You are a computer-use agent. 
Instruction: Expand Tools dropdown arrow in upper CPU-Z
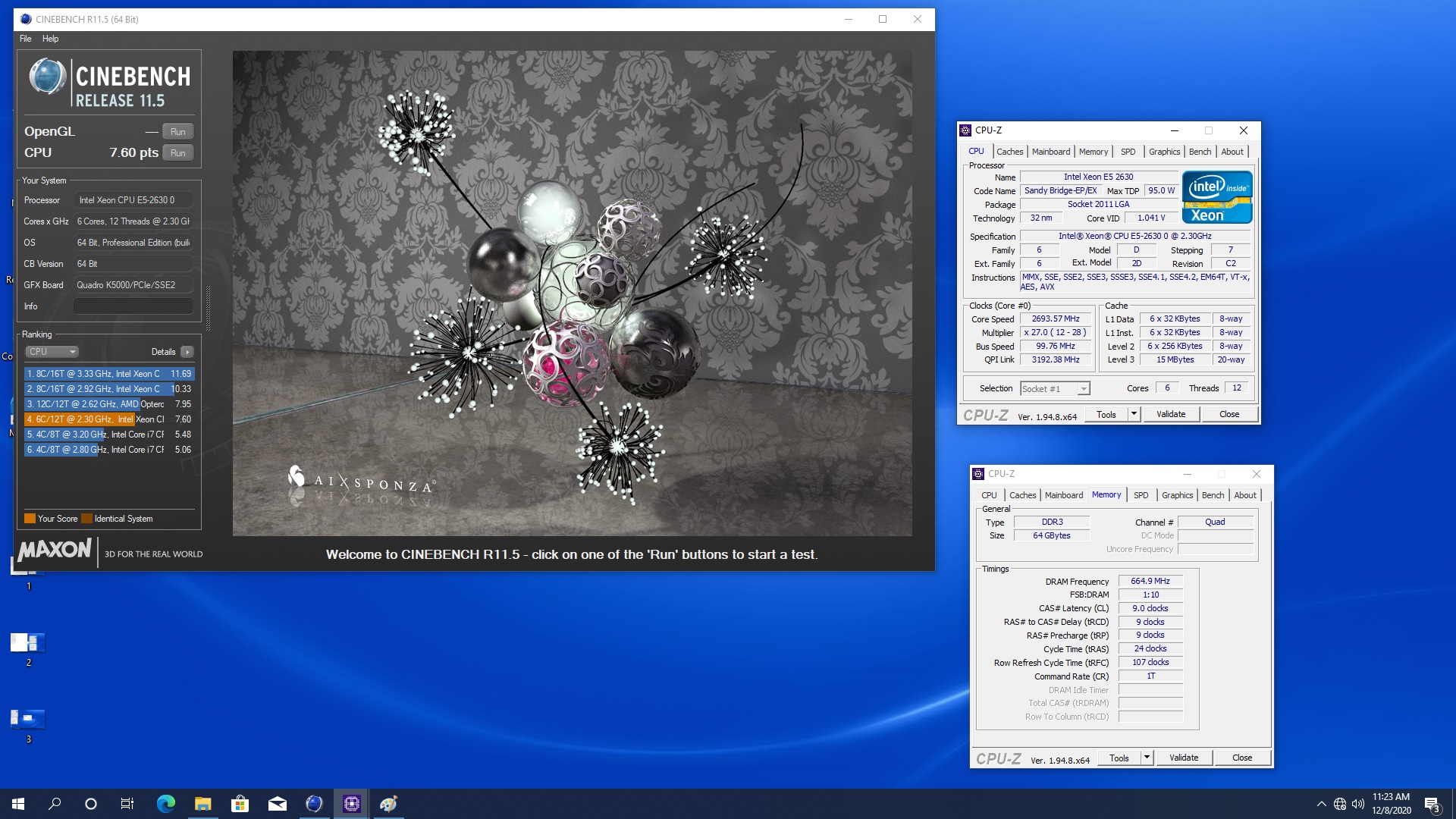tap(1134, 415)
